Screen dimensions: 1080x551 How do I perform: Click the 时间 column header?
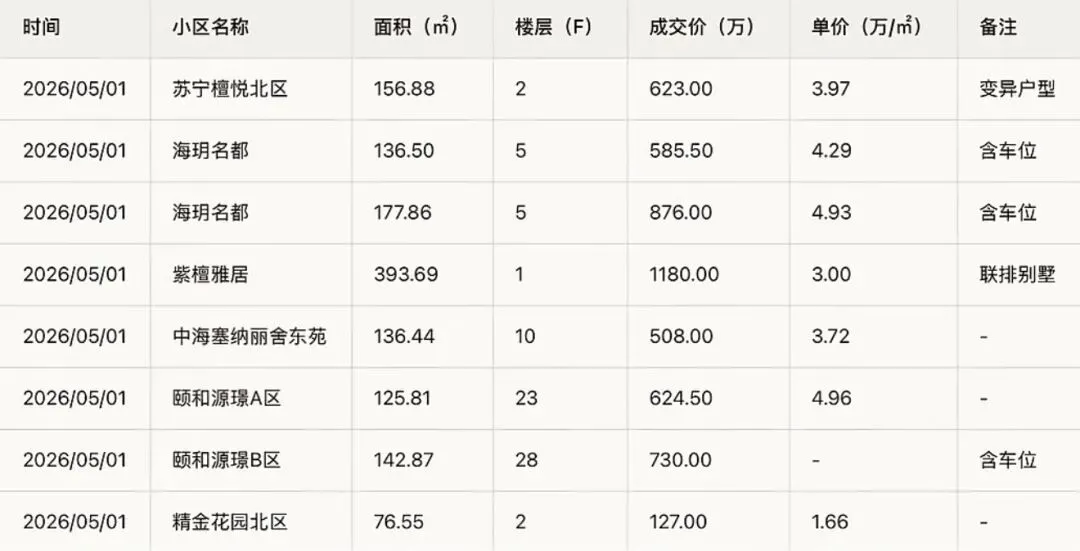click(x=41, y=28)
